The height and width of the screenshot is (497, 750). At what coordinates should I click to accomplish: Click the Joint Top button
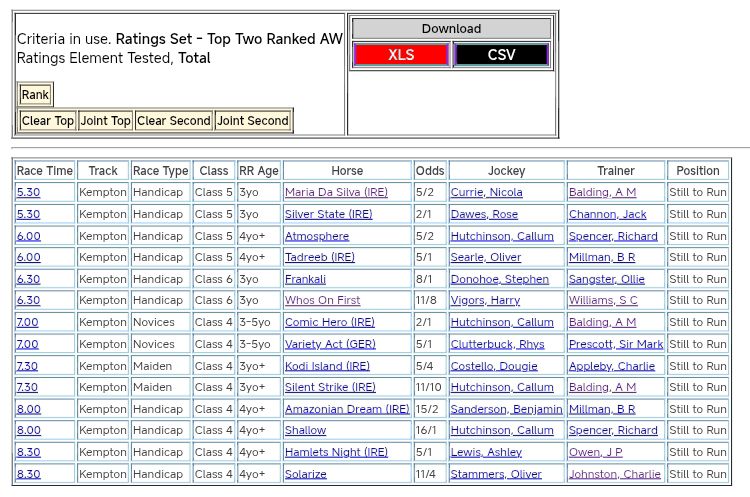106,121
